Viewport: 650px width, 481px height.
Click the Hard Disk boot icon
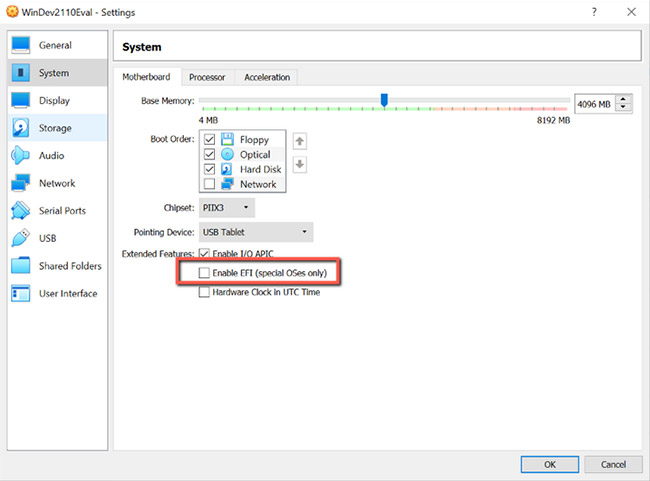(227, 169)
